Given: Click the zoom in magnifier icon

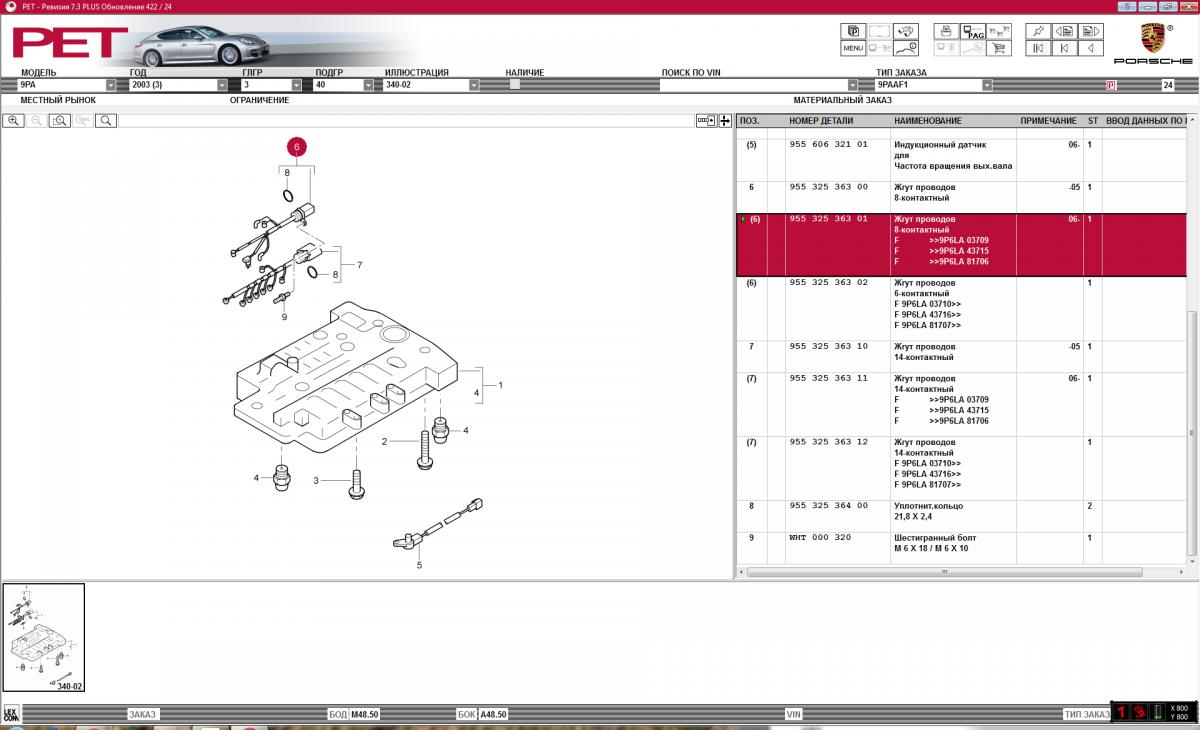Looking at the screenshot, I should [x=13, y=121].
